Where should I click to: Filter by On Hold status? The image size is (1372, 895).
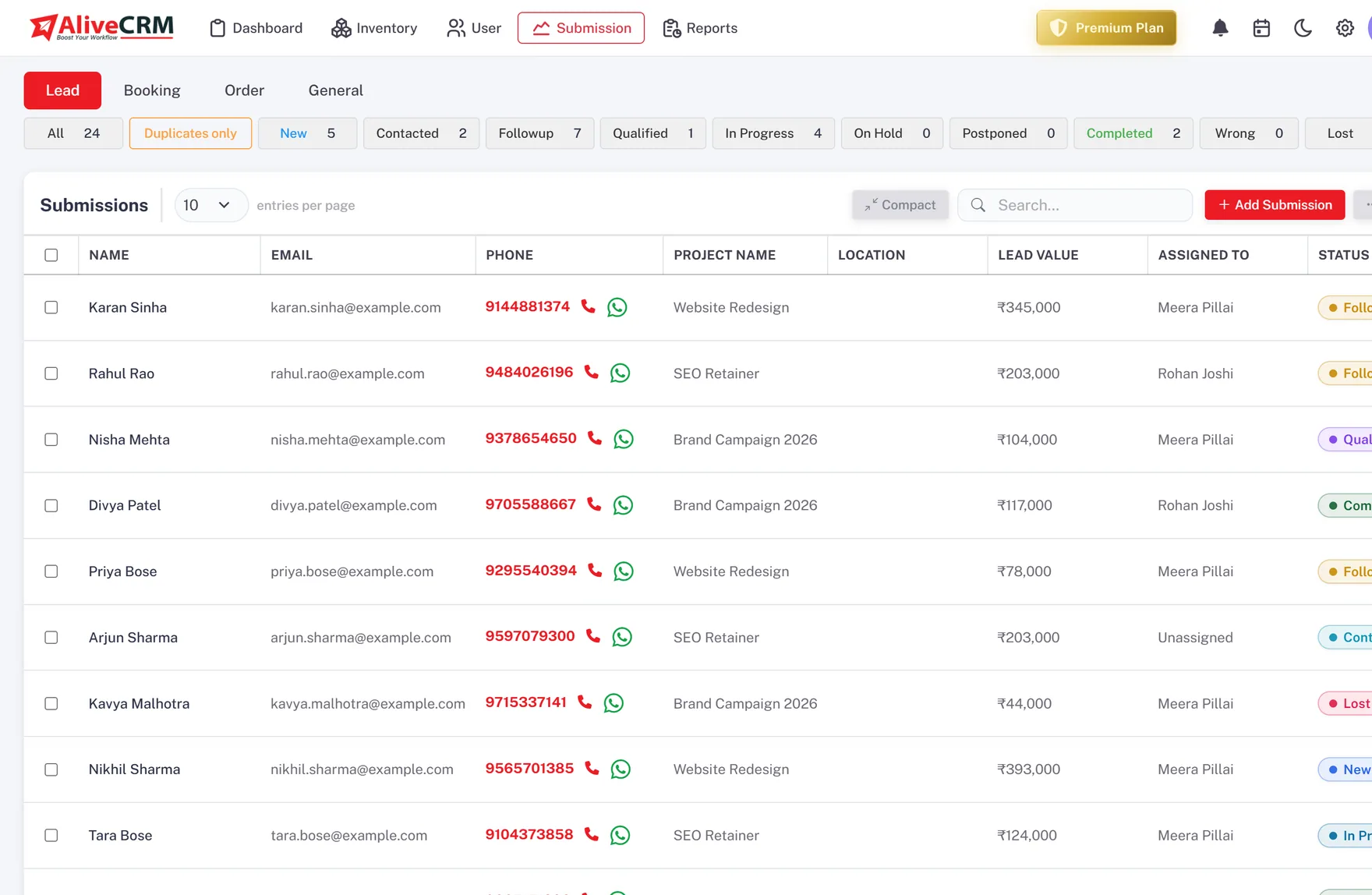click(892, 133)
